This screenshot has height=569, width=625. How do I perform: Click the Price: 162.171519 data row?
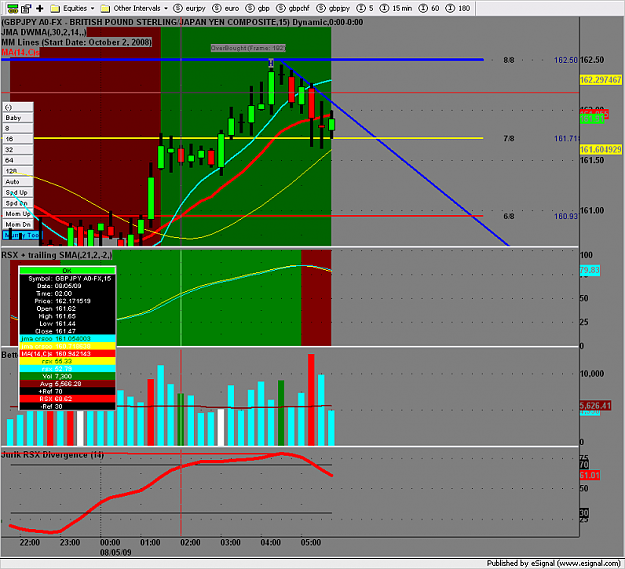(67, 301)
